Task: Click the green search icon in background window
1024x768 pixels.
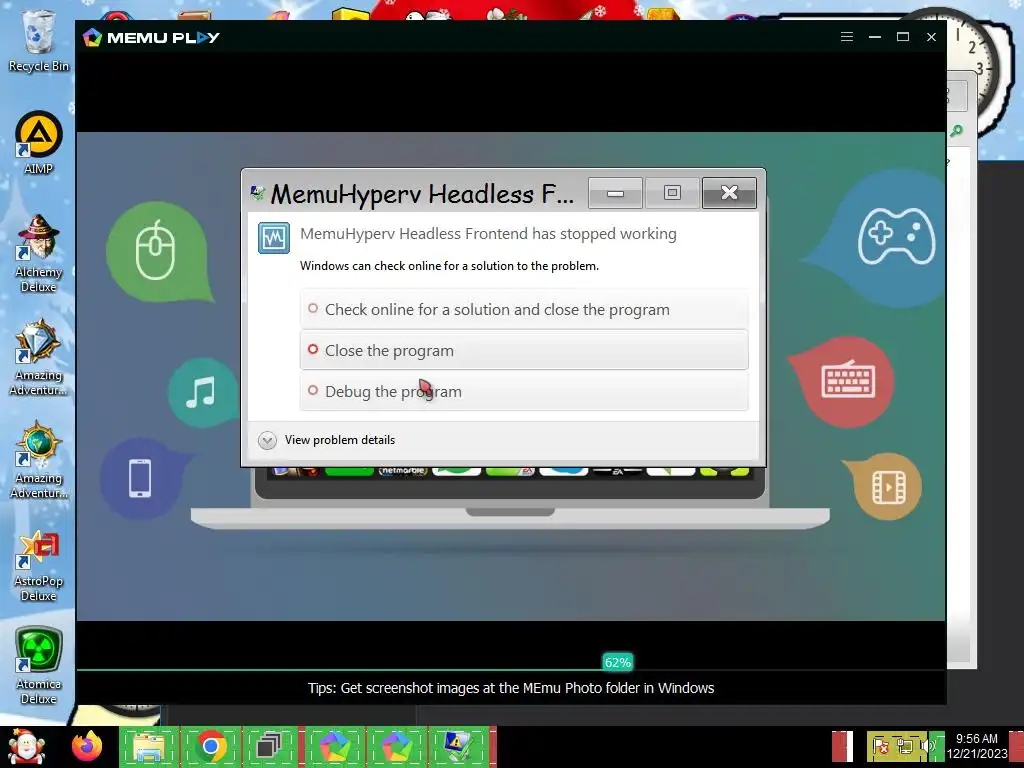Action: pos(957,131)
